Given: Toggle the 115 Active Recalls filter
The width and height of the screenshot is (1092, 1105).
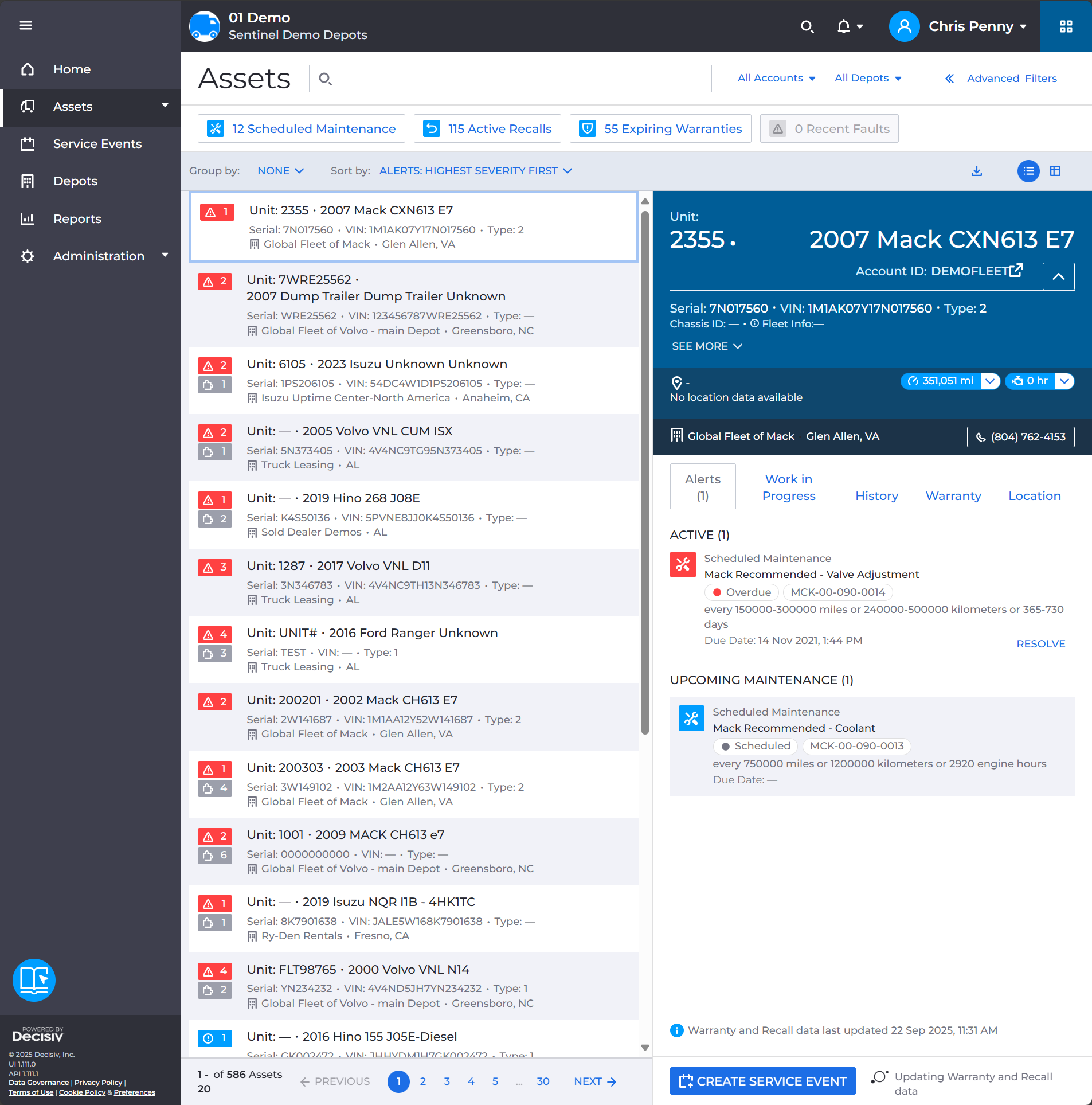Looking at the screenshot, I should [487, 128].
